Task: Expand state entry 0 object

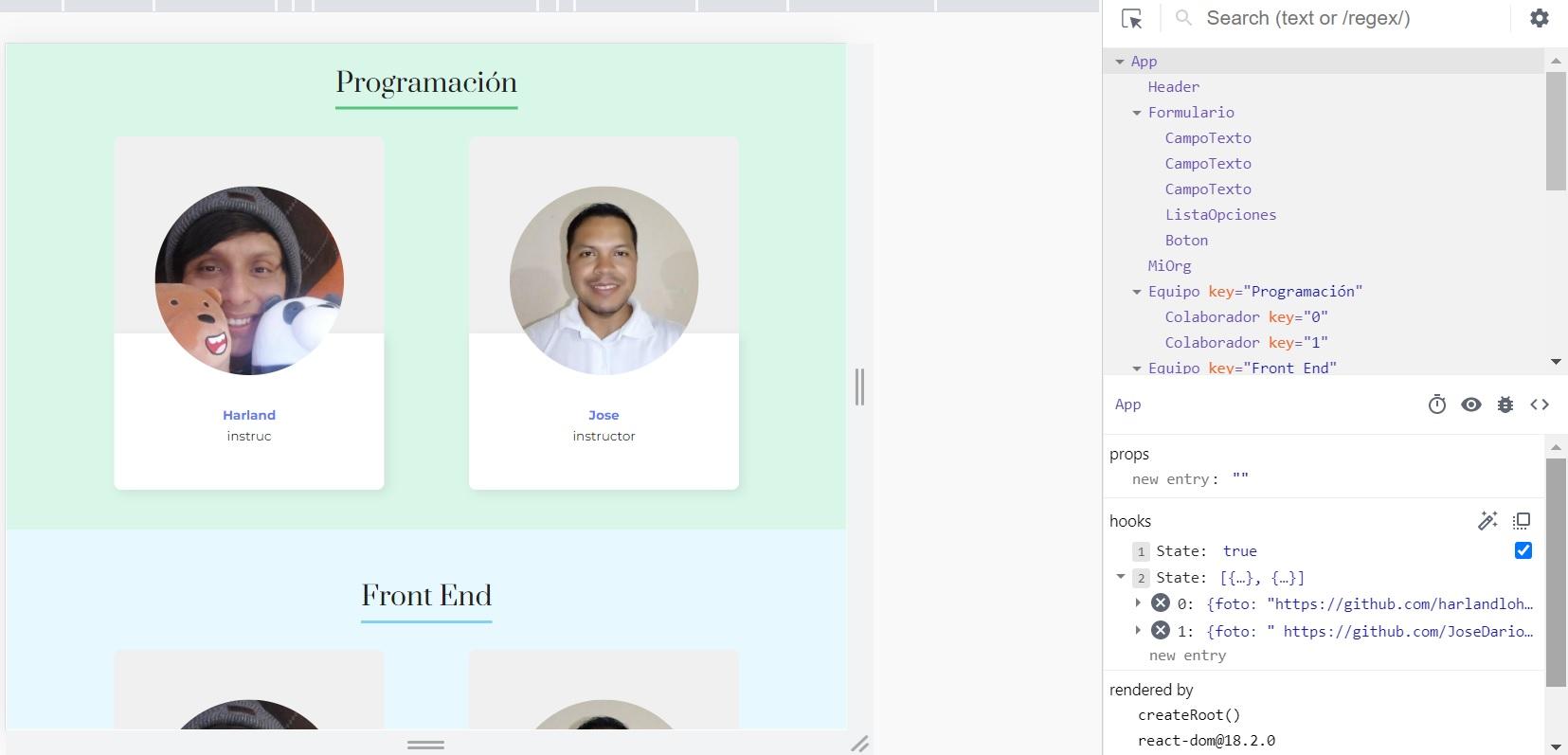Action: pyautogui.click(x=1138, y=602)
